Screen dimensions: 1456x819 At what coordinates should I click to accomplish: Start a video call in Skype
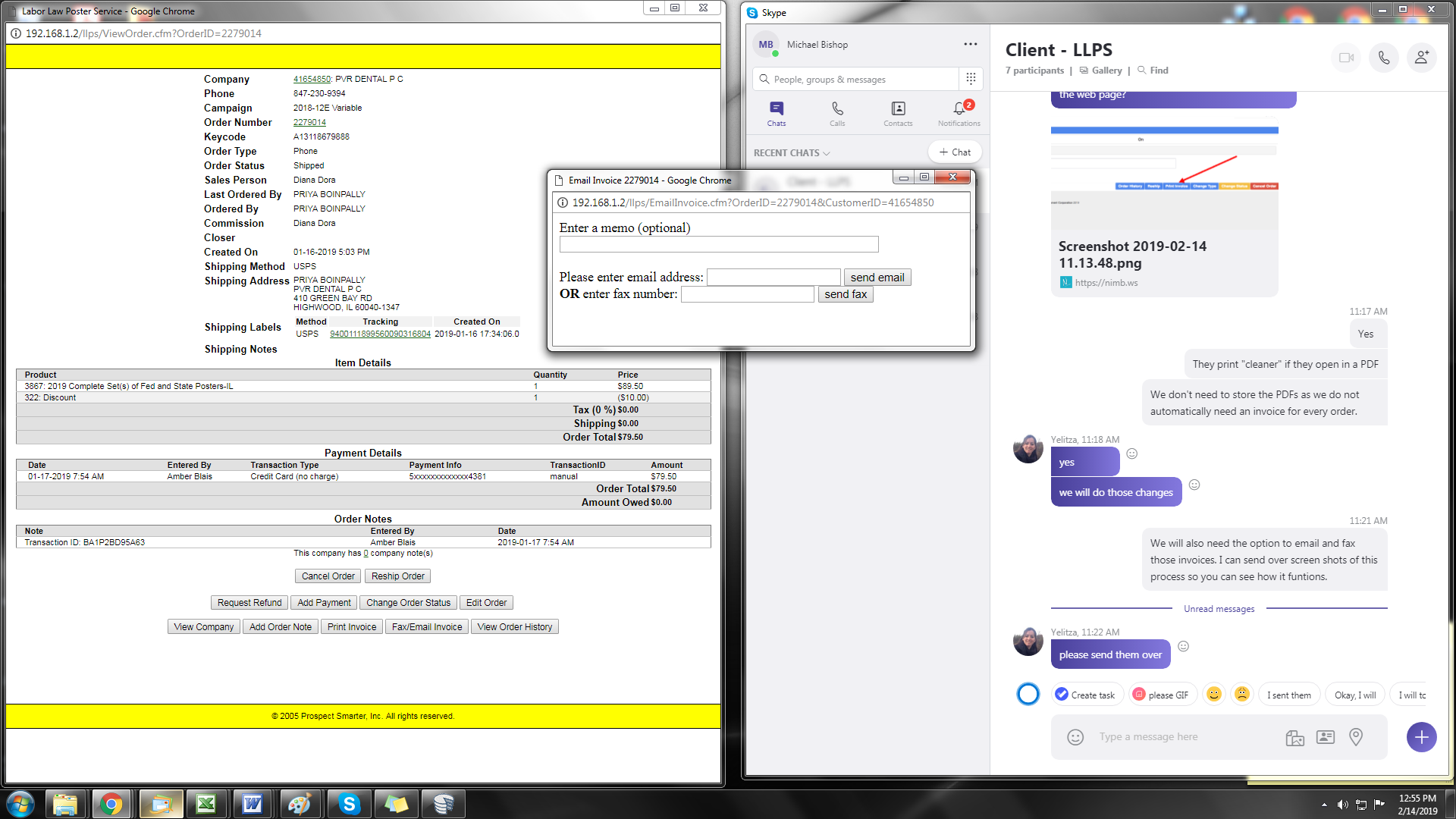[1346, 58]
